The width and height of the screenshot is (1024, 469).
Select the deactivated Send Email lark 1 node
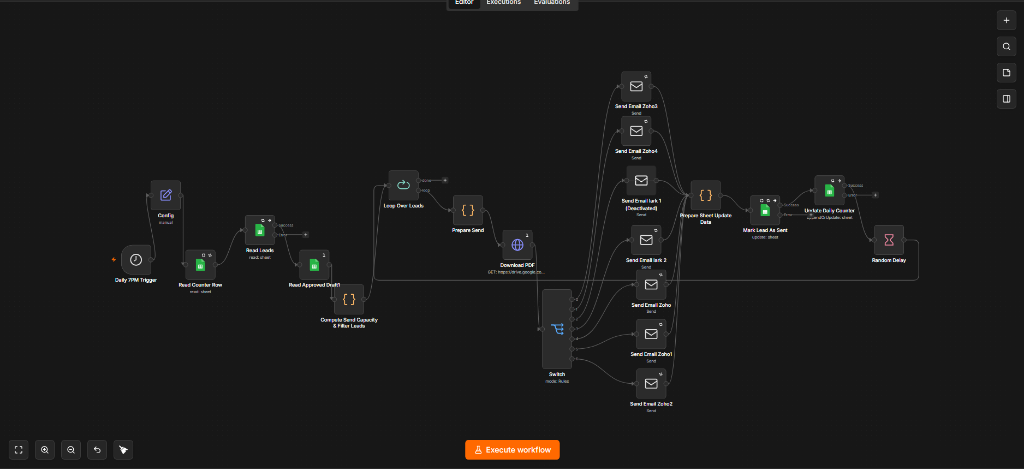click(641, 181)
